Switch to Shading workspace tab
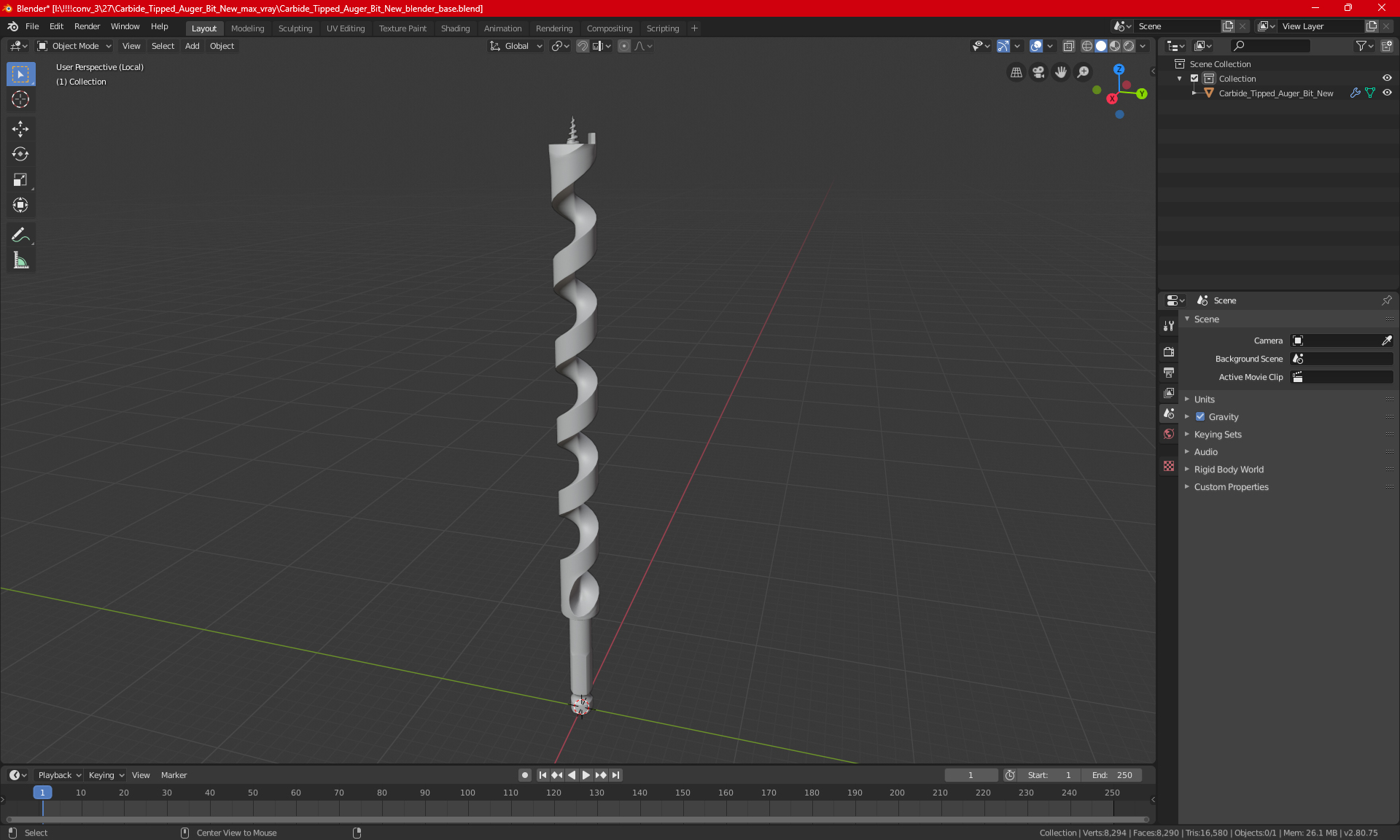This screenshot has width=1400, height=840. coord(455,28)
